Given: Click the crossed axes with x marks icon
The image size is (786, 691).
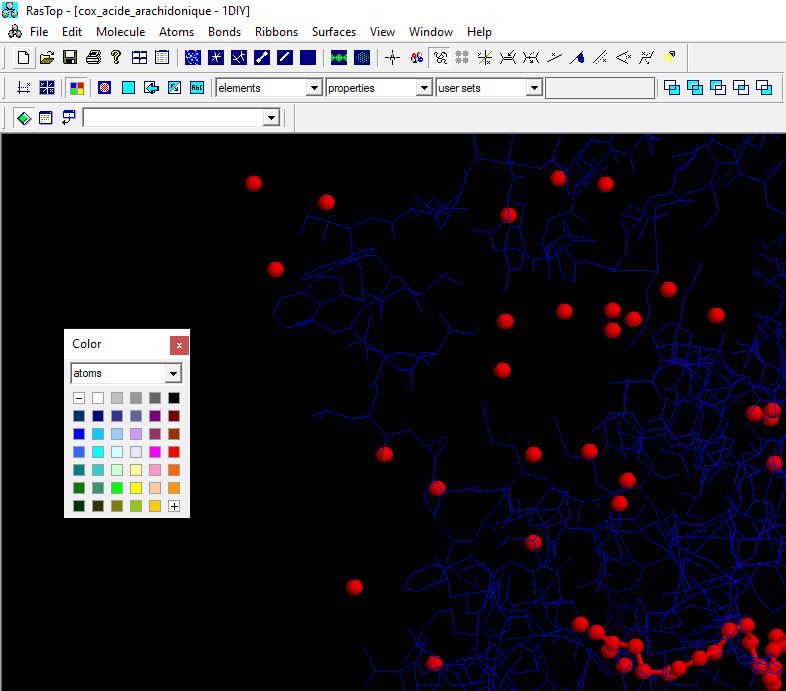Looking at the screenshot, I should tap(485, 58).
